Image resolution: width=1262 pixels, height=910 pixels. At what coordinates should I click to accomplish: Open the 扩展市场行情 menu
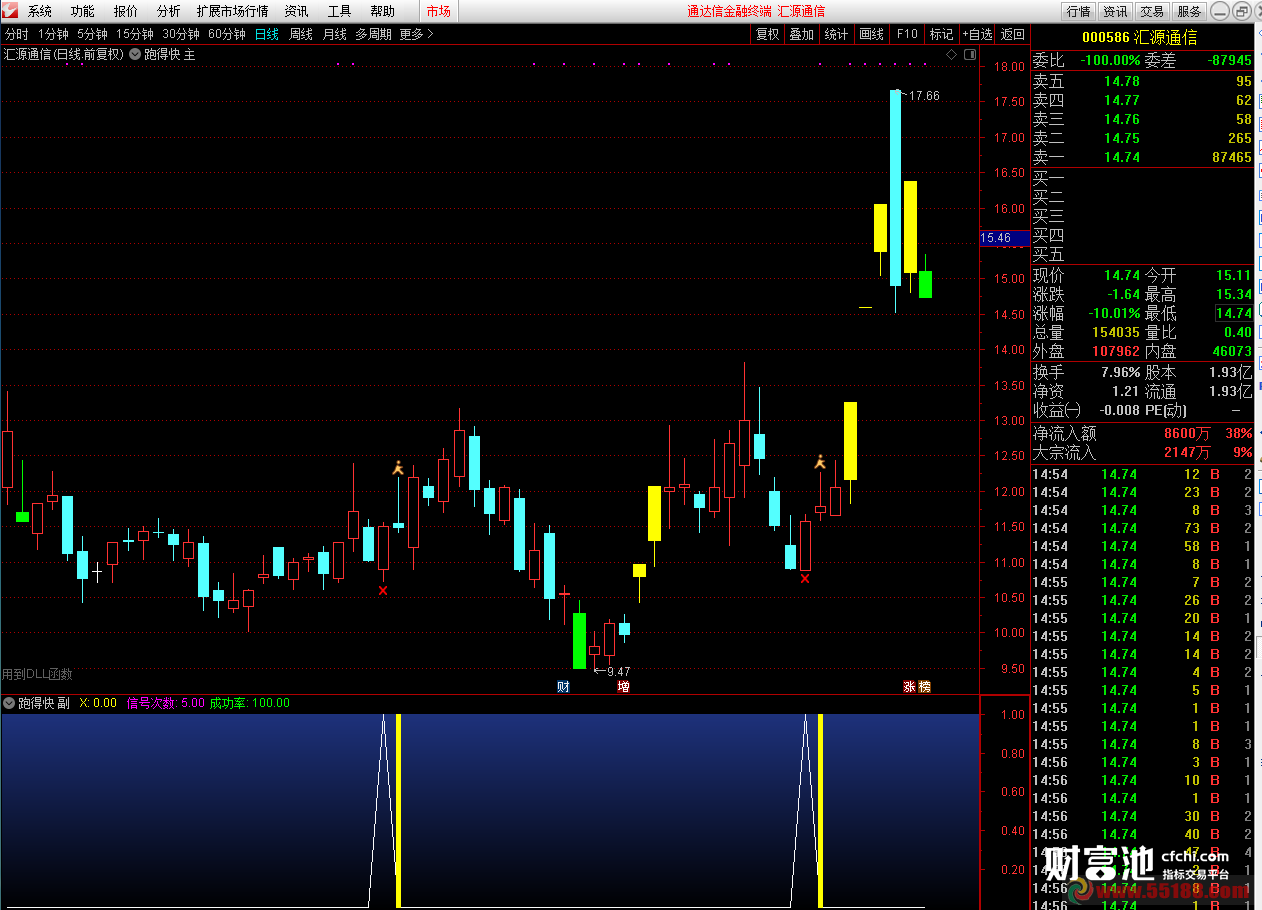pyautogui.click(x=233, y=11)
